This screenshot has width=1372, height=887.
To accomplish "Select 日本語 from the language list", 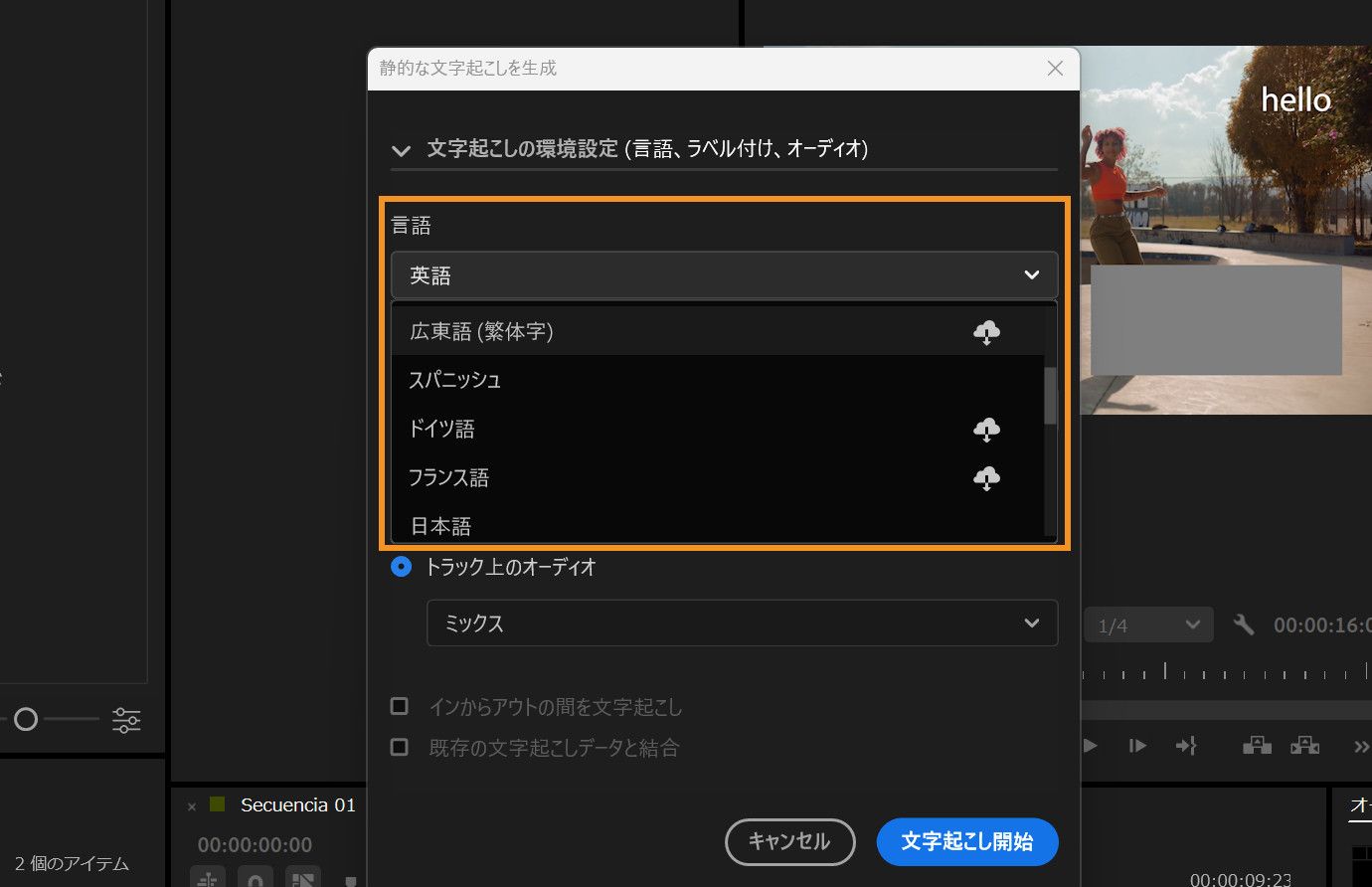I will click(439, 525).
